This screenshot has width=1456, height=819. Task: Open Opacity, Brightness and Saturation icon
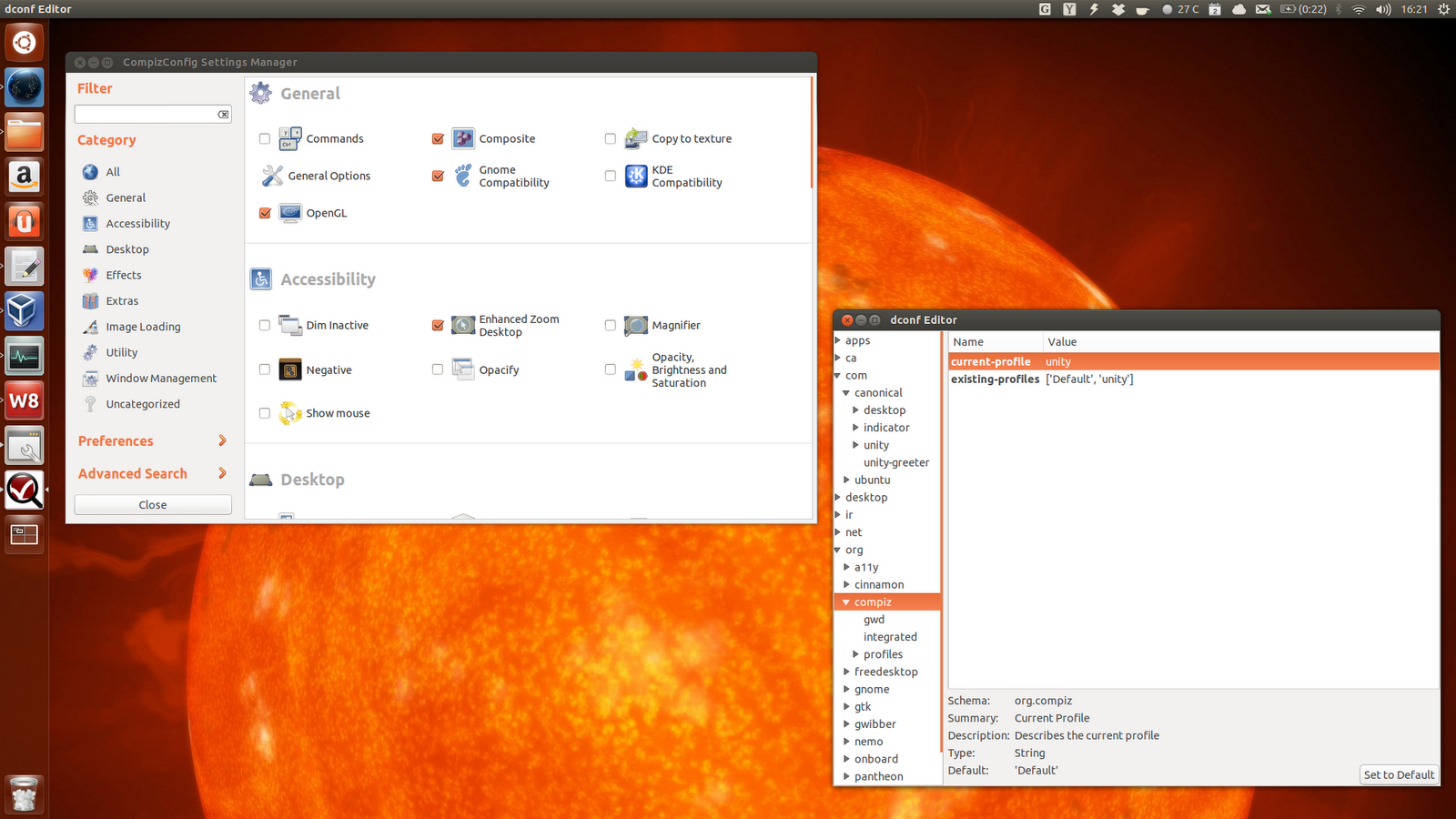[x=636, y=369]
